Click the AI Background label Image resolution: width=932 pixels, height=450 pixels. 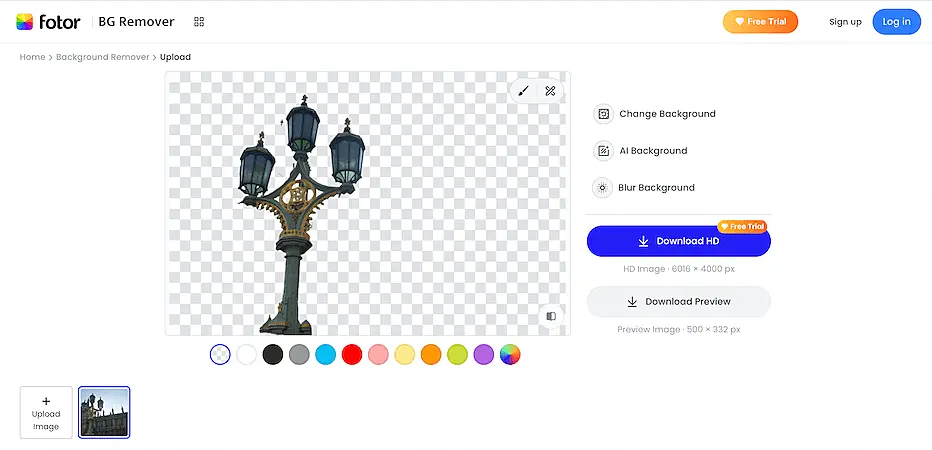click(653, 150)
